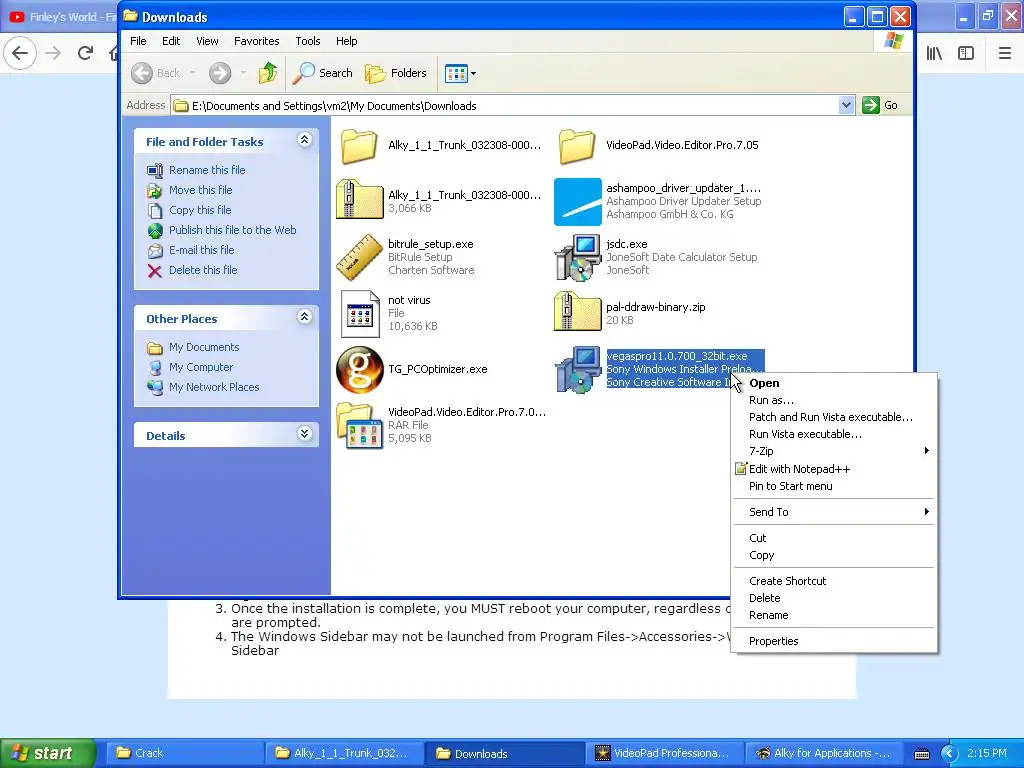Click Publish this file to the Web
This screenshot has width=1024, height=768.
pos(232,230)
